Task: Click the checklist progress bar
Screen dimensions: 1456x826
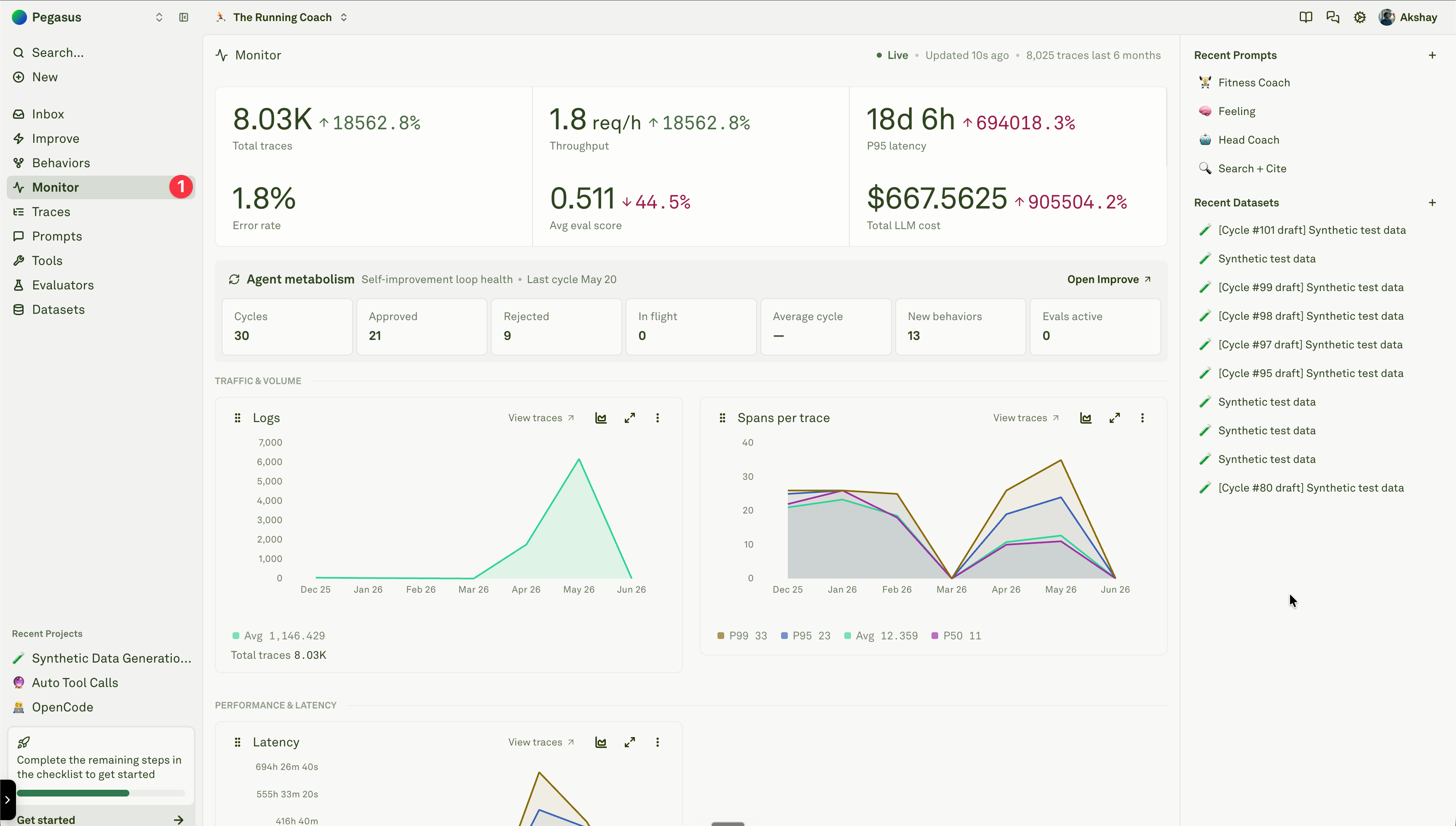Action: [x=101, y=793]
